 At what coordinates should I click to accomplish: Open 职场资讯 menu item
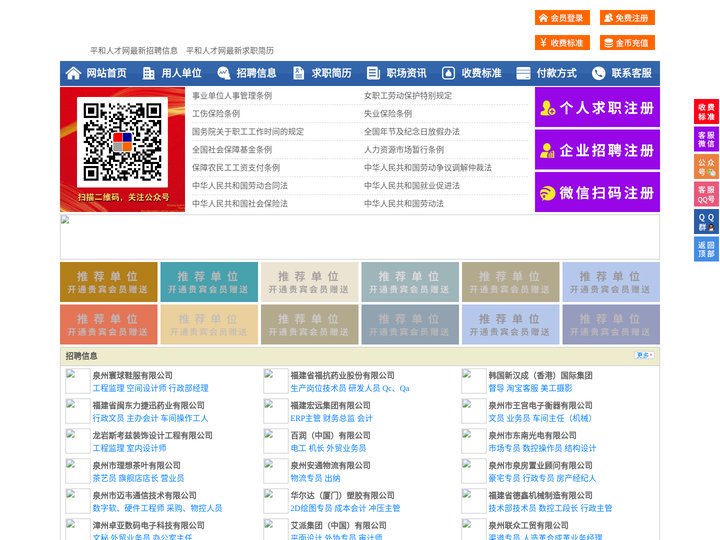(x=406, y=73)
